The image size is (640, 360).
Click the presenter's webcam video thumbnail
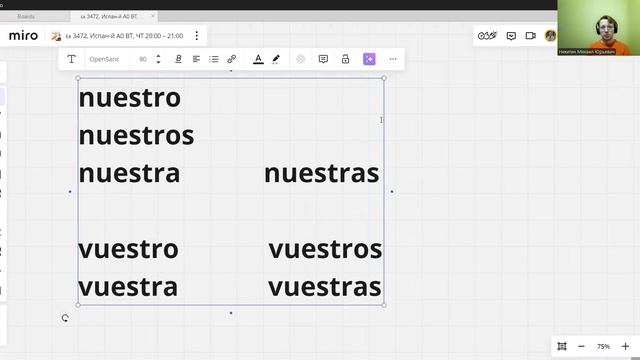coord(598,28)
